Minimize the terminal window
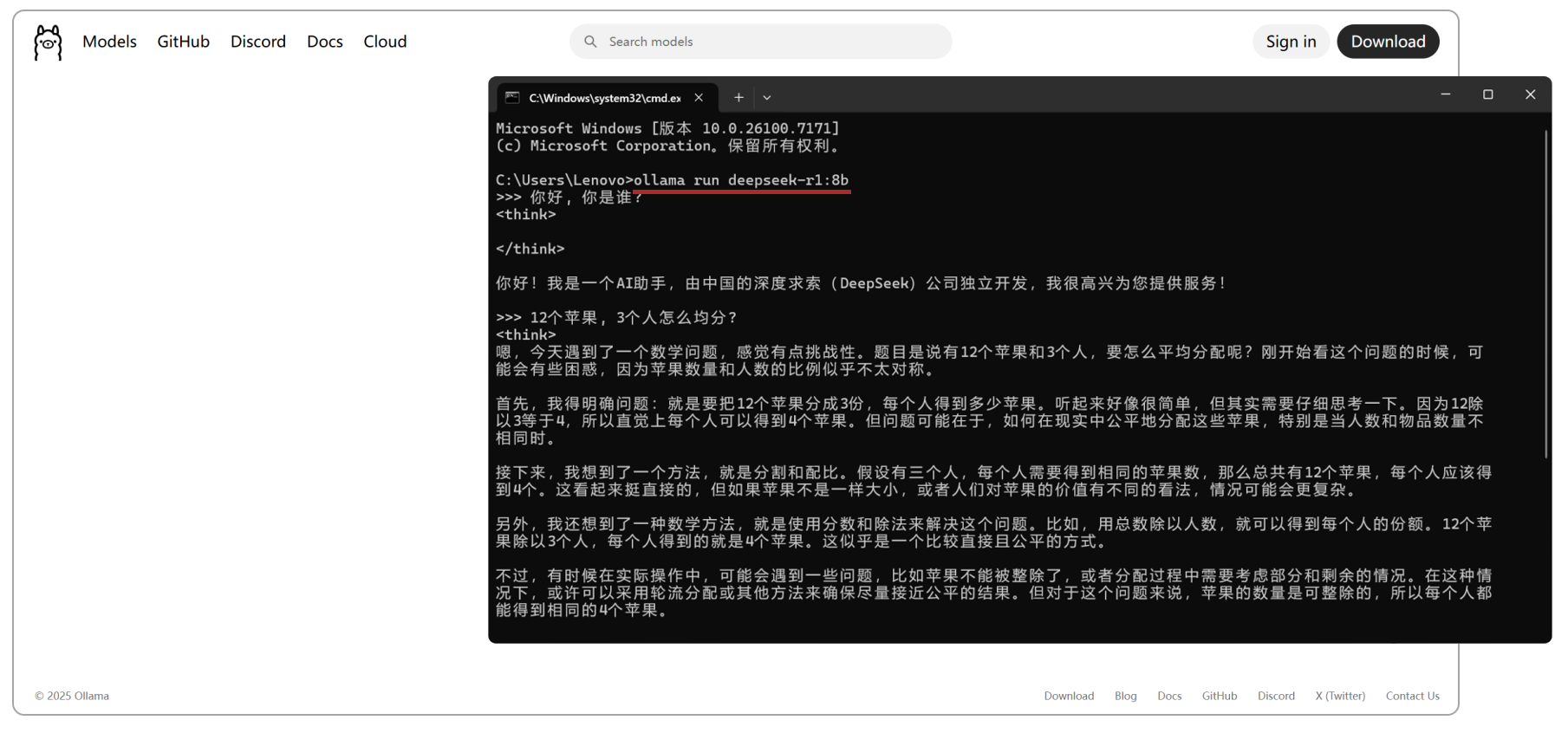This screenshot has width=1568, height=733. pyautogui.click(x=1446, y=94)
